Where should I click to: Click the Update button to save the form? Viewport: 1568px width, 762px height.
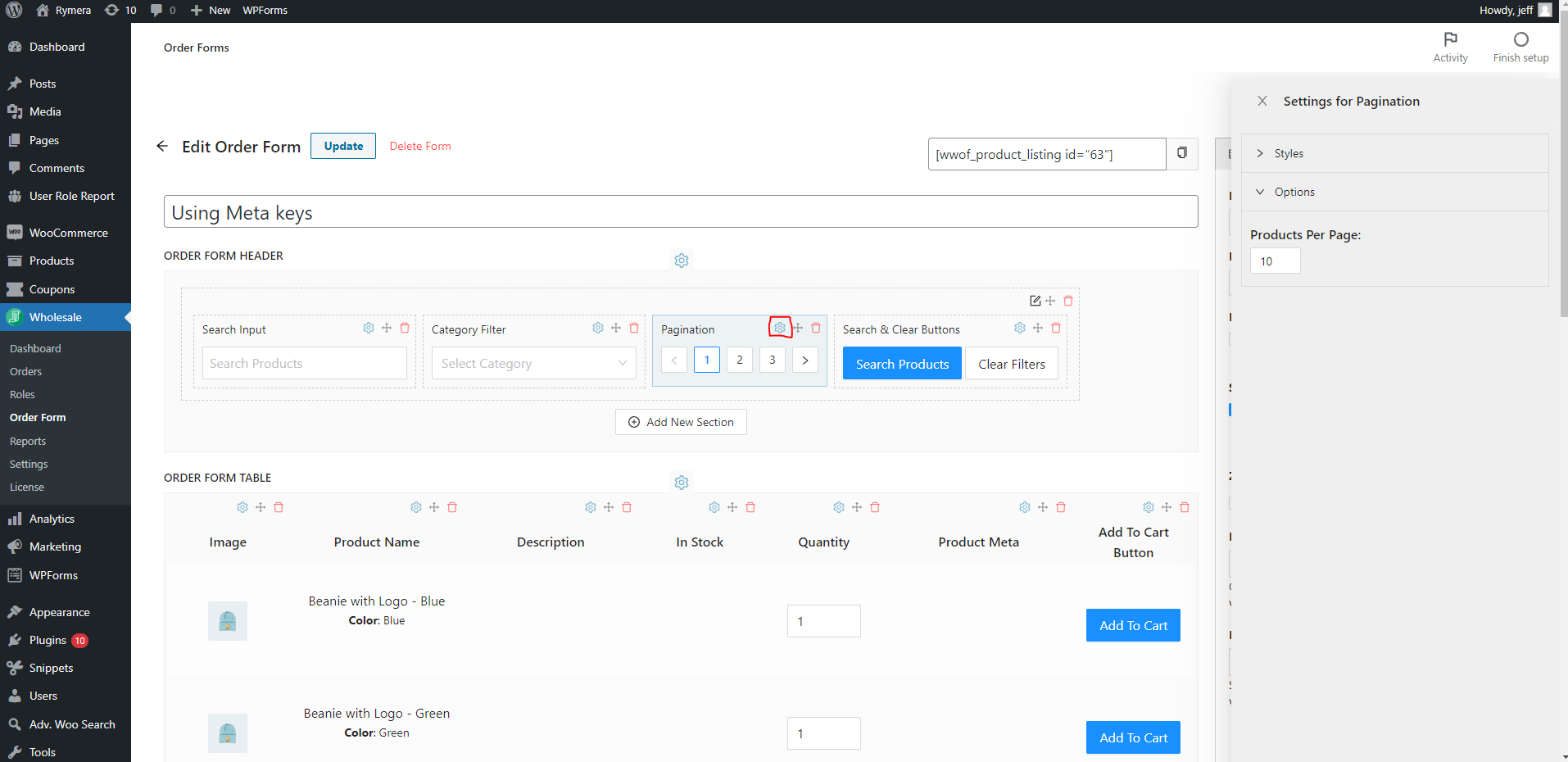(342, 145)
